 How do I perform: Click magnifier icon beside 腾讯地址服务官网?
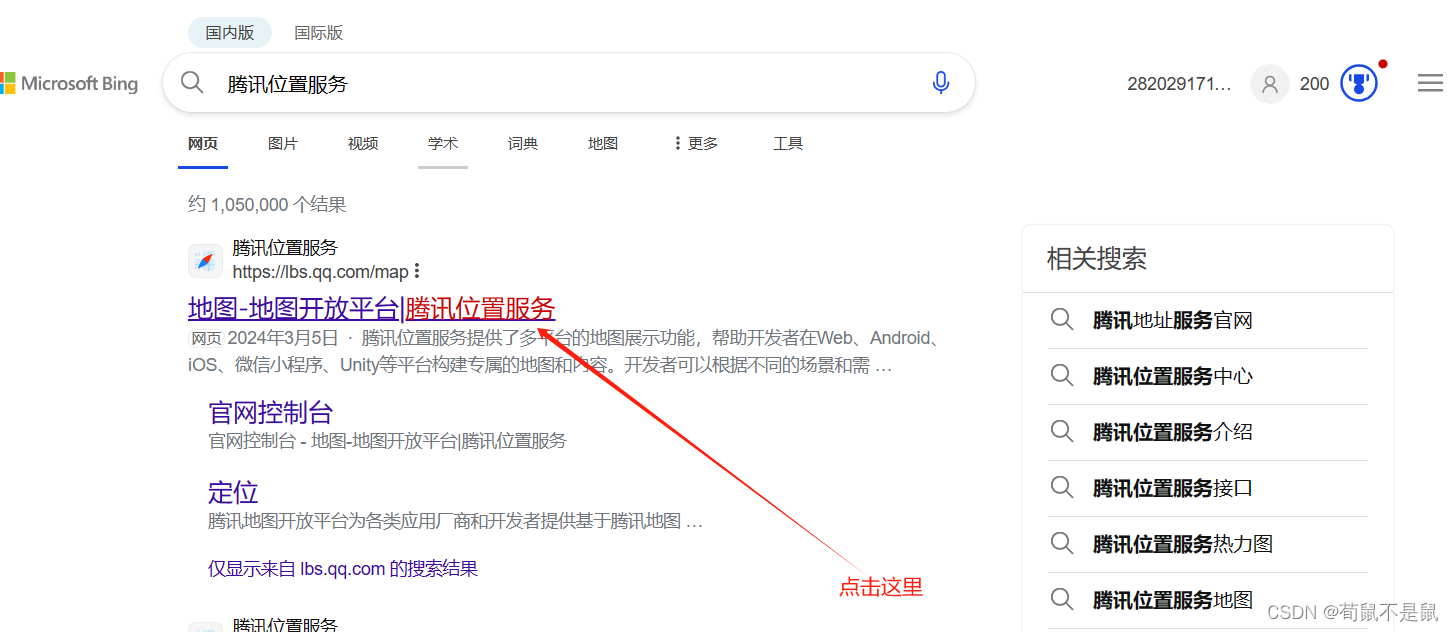point(1062,320)
